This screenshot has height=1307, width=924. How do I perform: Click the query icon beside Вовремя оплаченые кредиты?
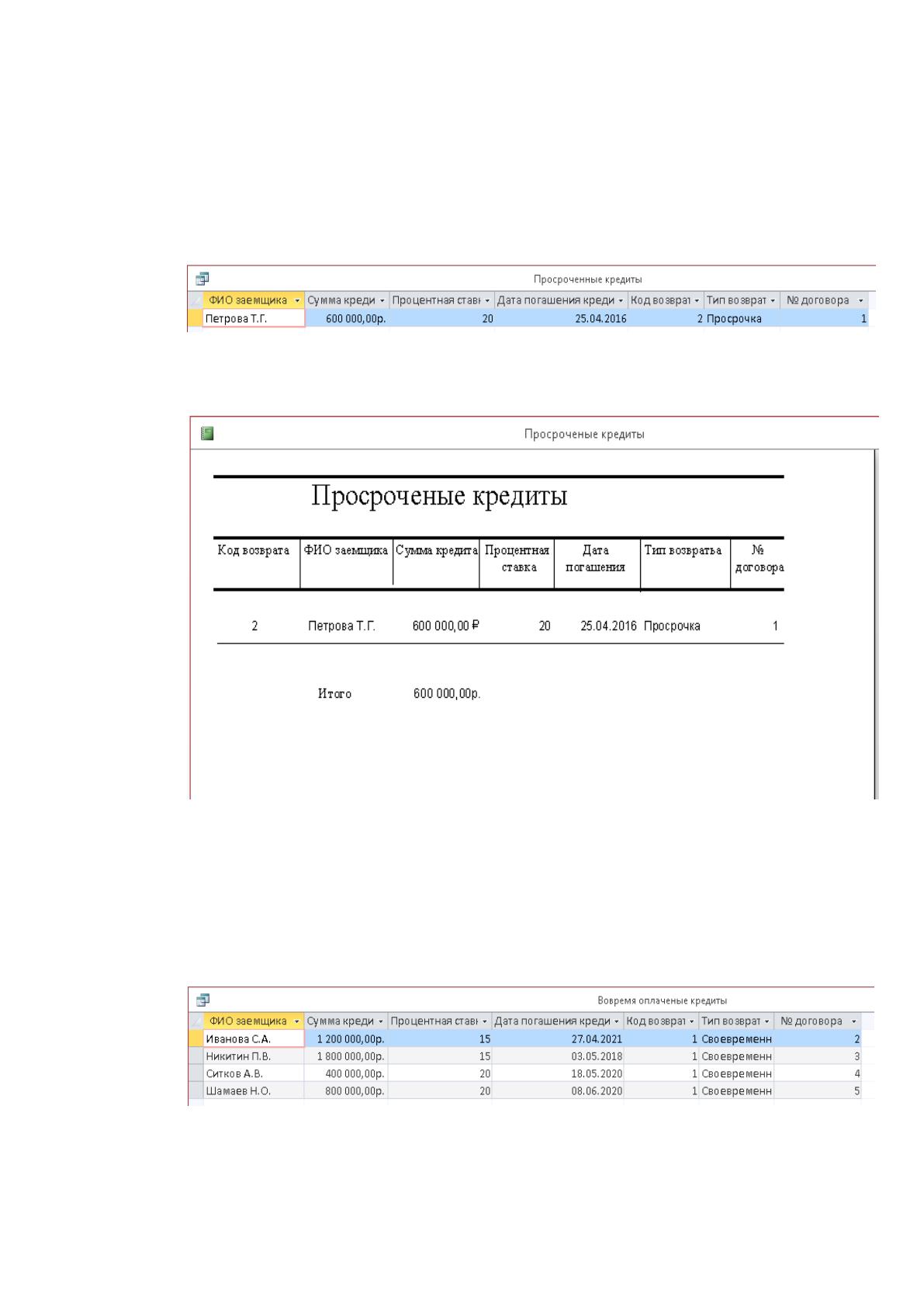coord(203,1000)
